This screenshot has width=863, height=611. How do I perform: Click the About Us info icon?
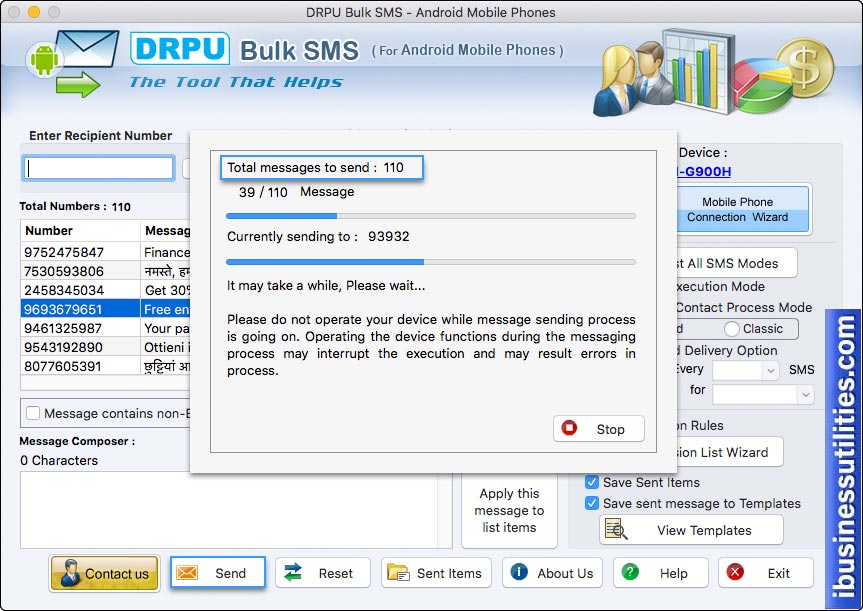(x=519, y=572)
